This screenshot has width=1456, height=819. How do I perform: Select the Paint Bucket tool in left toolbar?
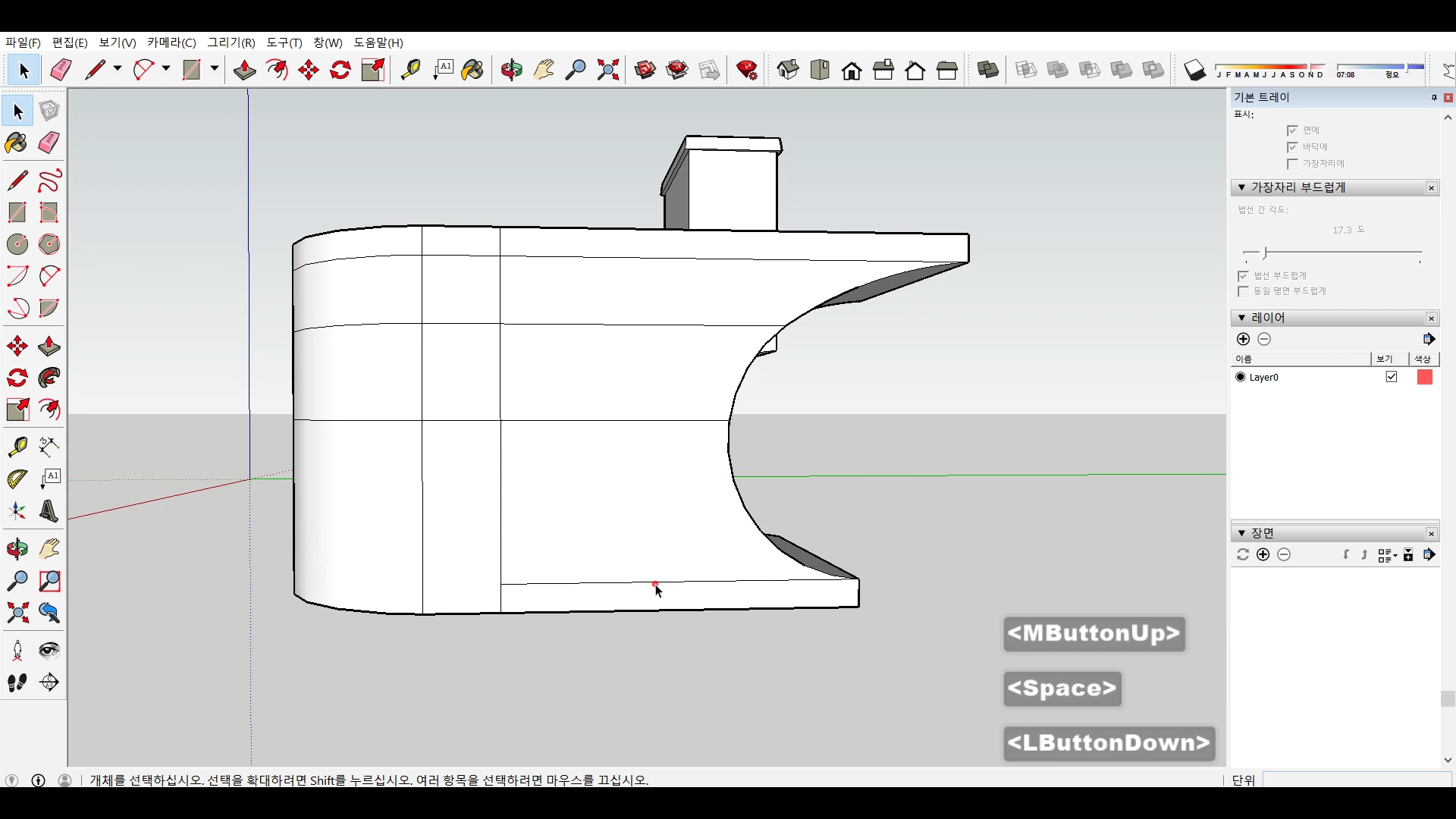pyautogui.click(x=17, y=143)
